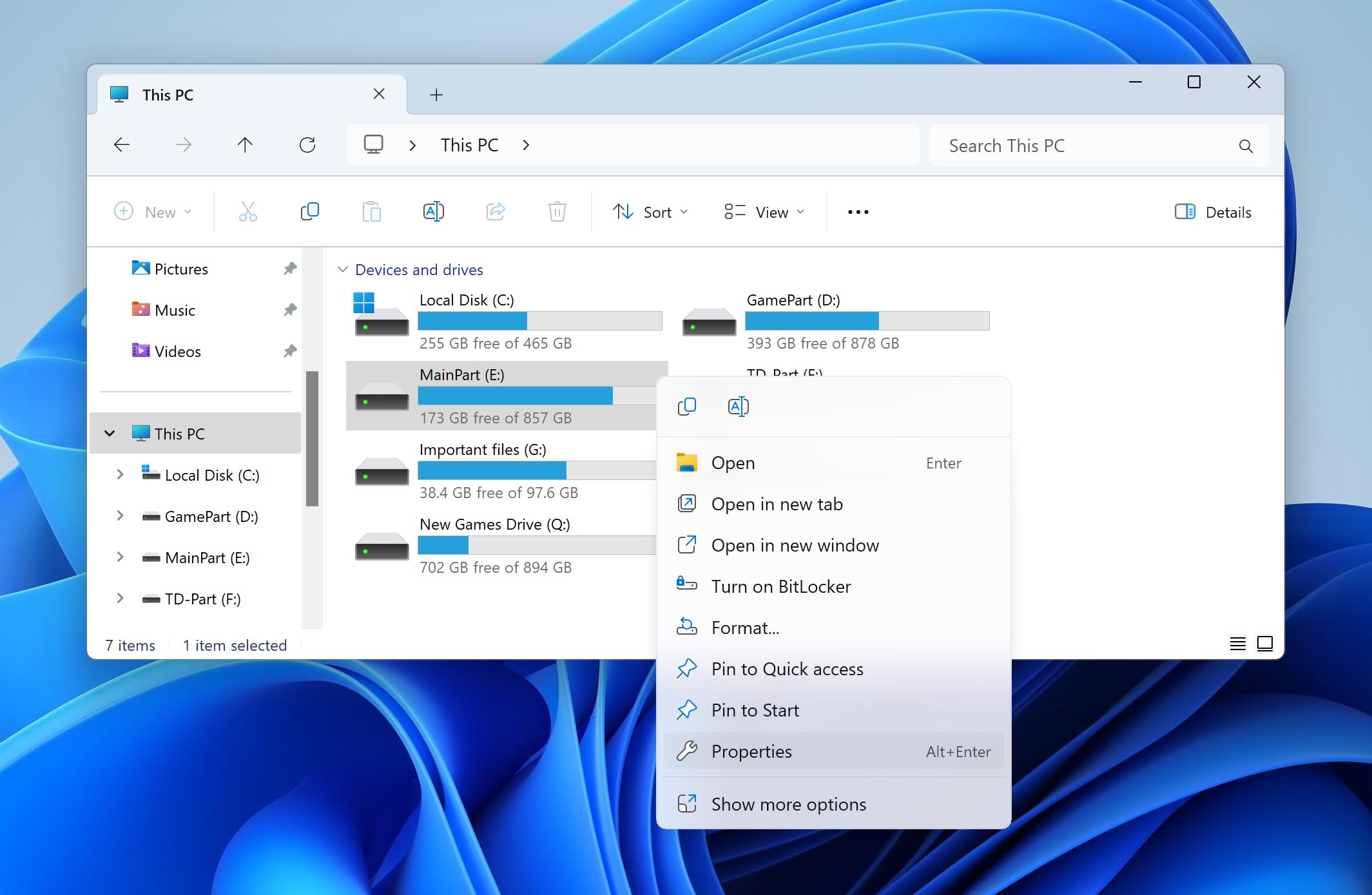1372x895 pixels.
Task: Choose Open from the context menu
Action: tap(833, 463)
